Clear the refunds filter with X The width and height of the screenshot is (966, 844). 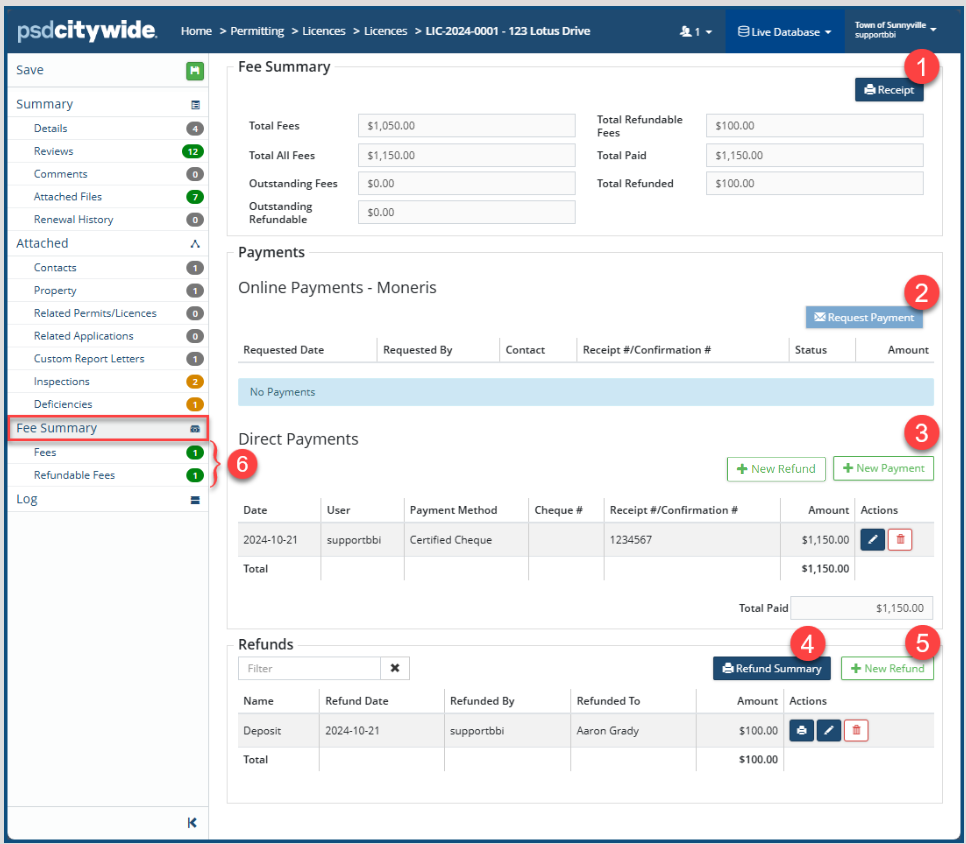[395, 668]
